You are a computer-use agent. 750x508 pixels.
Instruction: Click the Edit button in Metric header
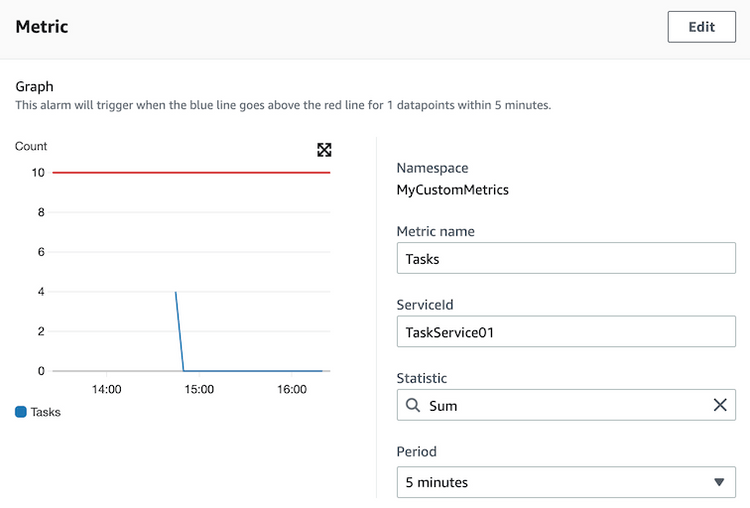pos(701,27)
